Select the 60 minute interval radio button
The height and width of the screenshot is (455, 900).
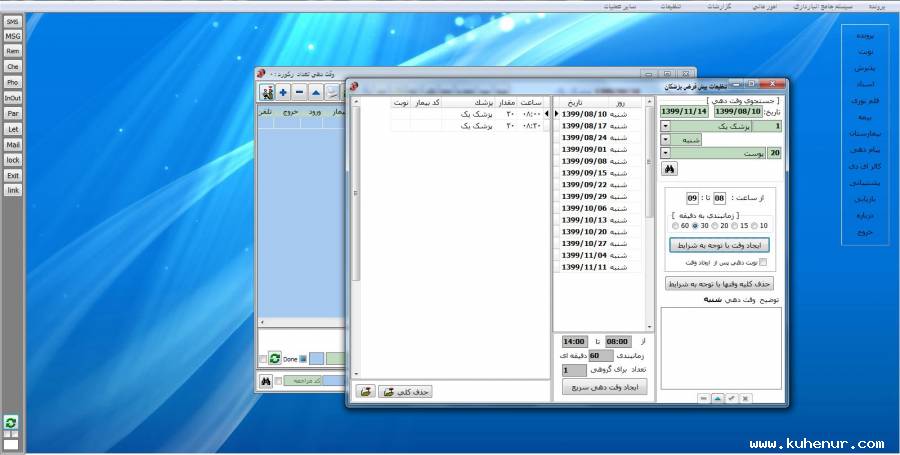(x=675, y=226)
